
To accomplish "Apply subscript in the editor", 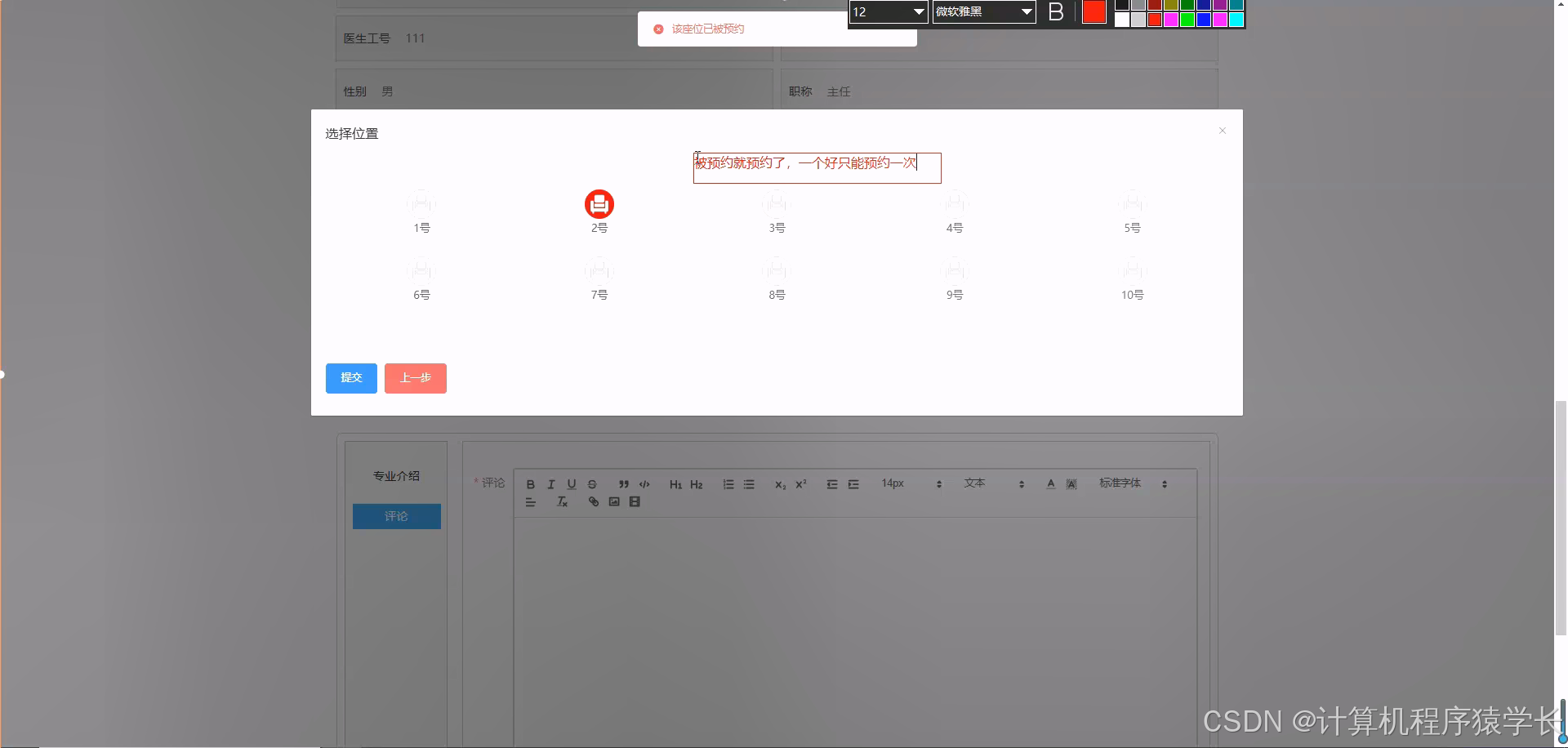I will tap(780, 484).
